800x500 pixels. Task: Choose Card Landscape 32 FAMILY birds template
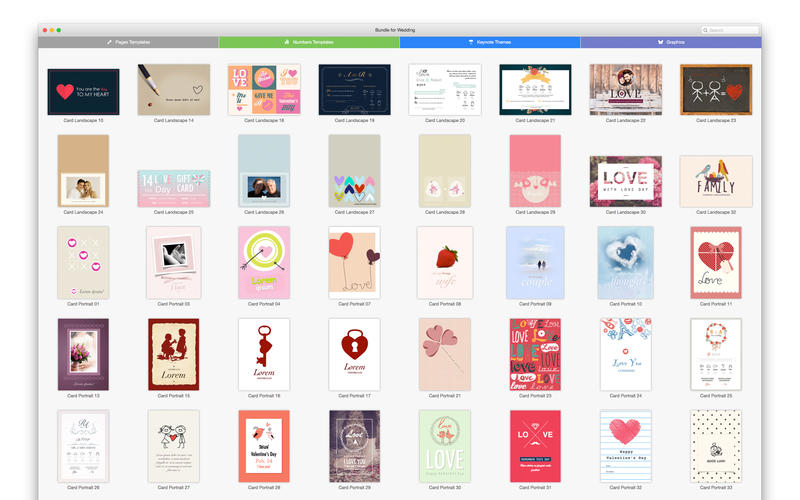716,182
